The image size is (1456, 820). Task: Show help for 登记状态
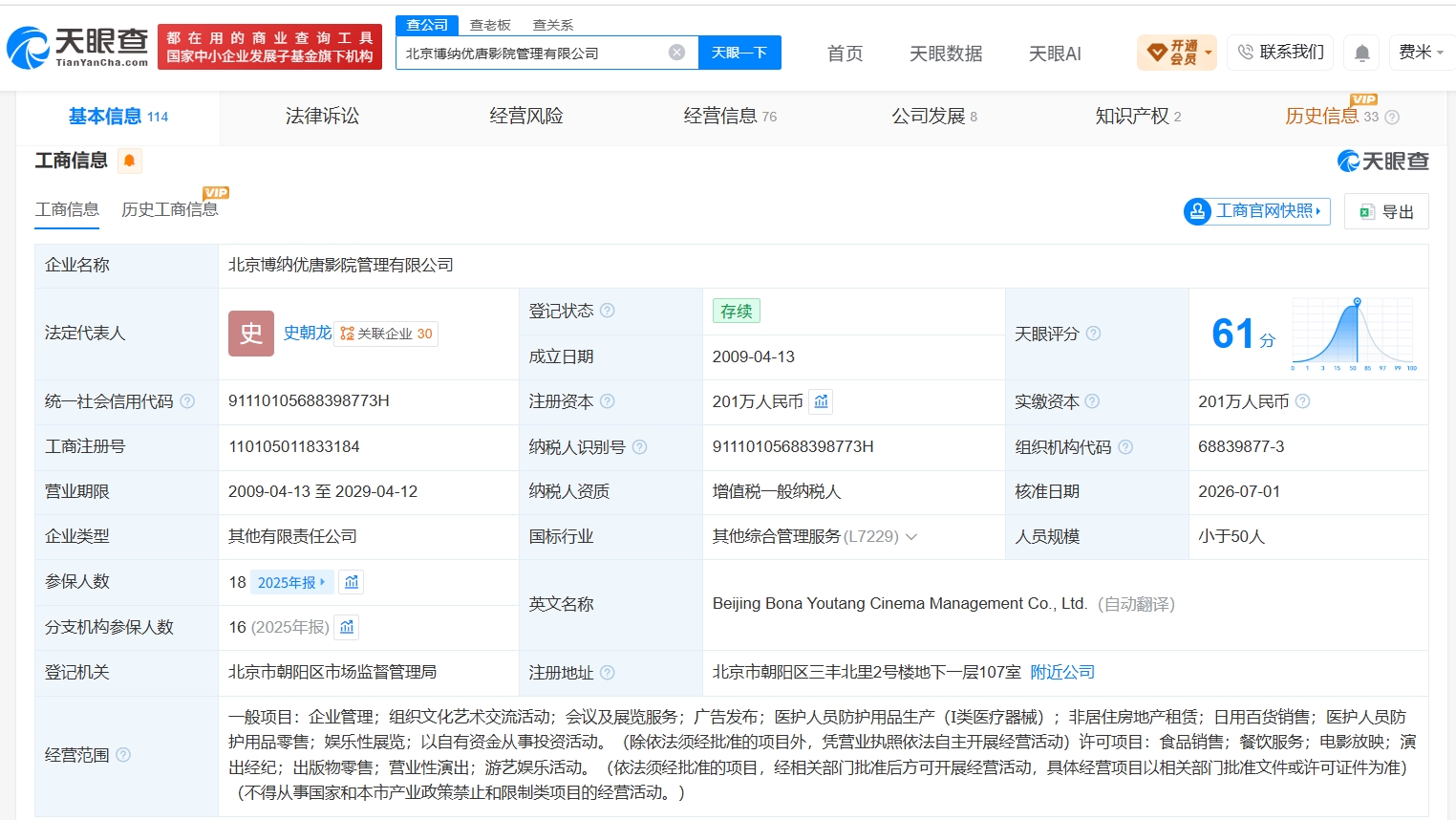click(x=607, y=311)
